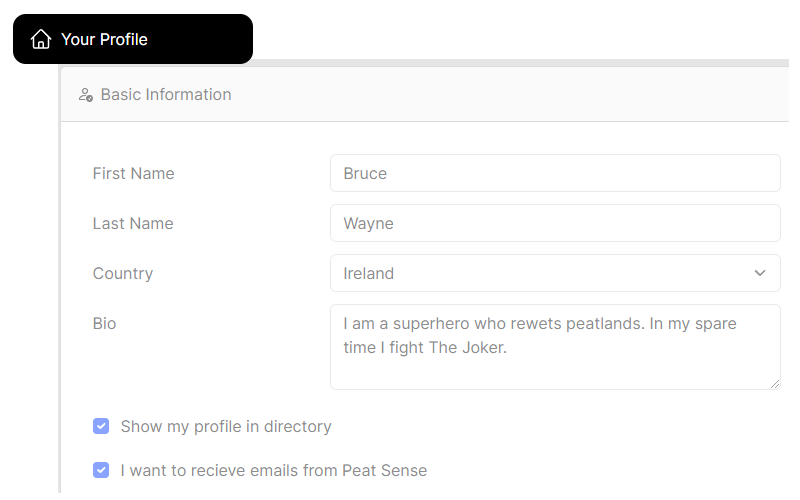Click the Bio label
Viewport: 800px width, 500px height.
coord(104,323)
